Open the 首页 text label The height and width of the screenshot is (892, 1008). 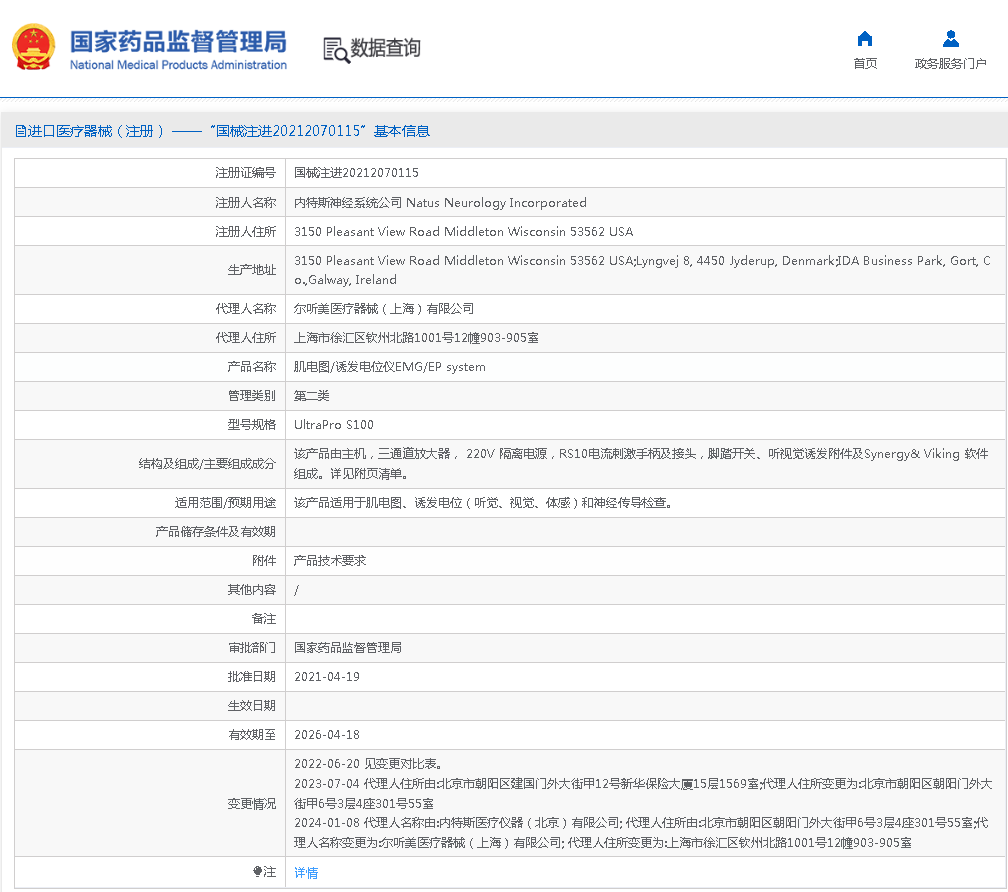865,64
